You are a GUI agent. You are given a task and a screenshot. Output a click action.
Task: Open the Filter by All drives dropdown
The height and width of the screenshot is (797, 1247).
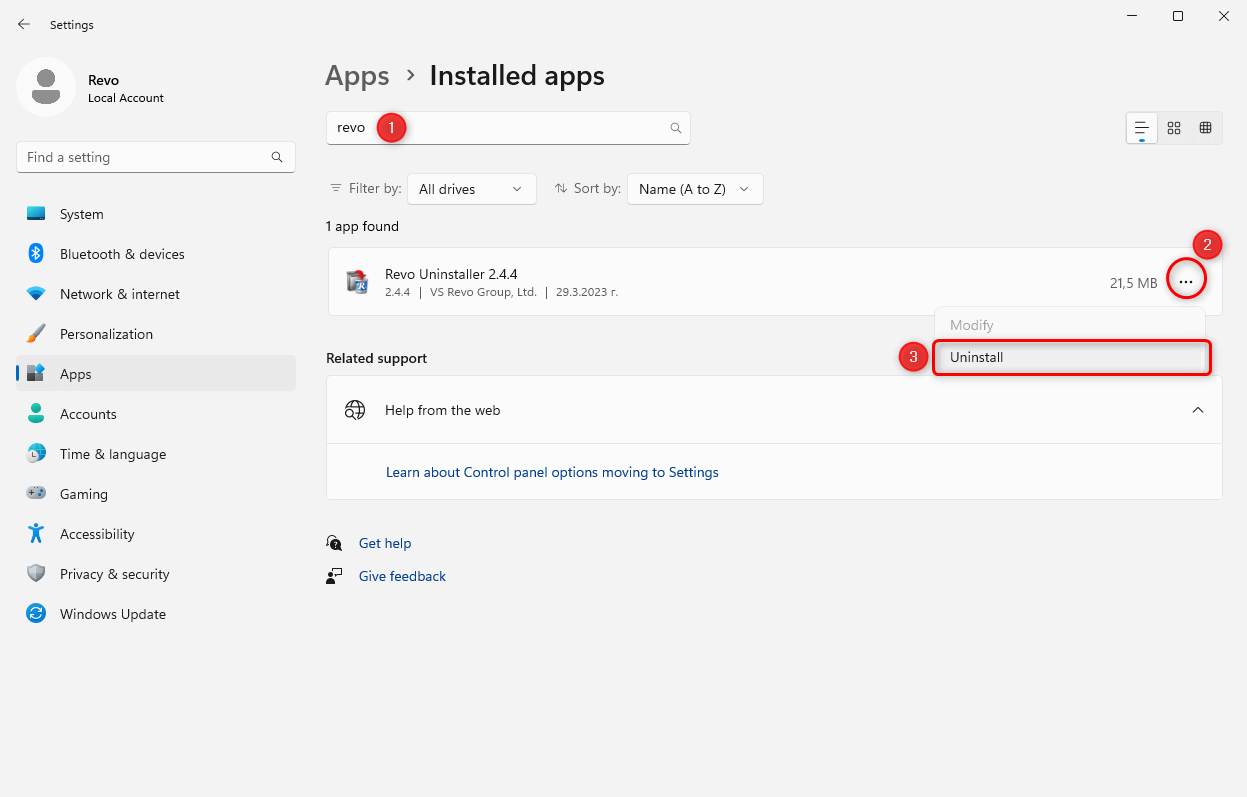(472, 189)
